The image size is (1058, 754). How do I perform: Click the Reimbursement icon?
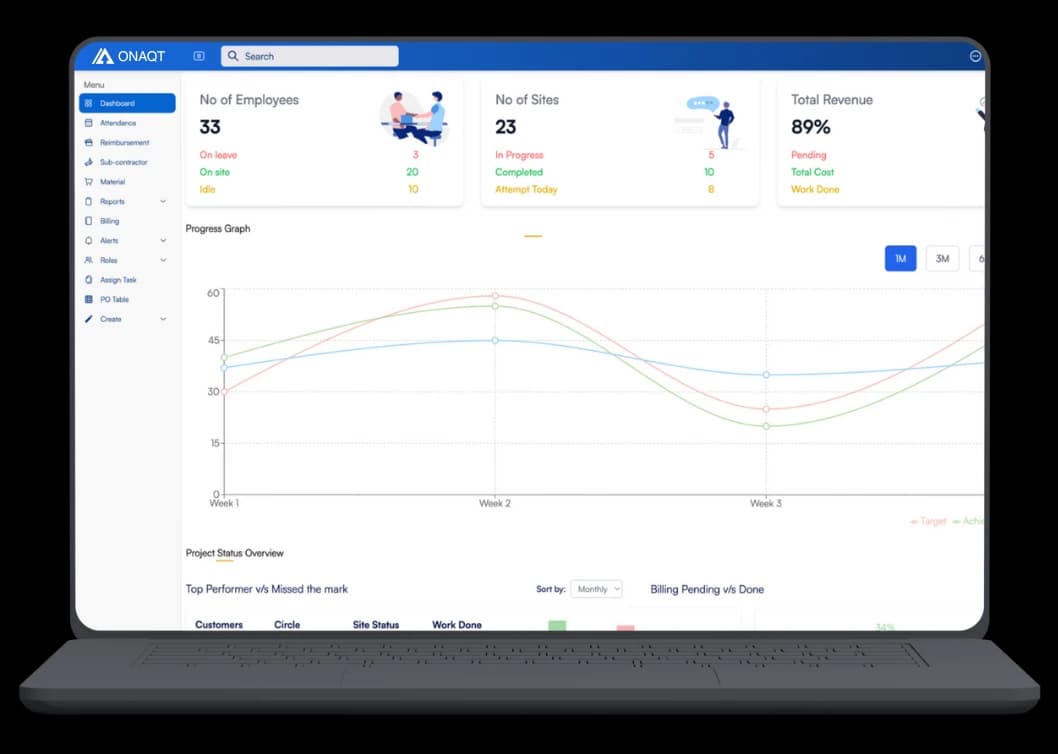(91, 142)
